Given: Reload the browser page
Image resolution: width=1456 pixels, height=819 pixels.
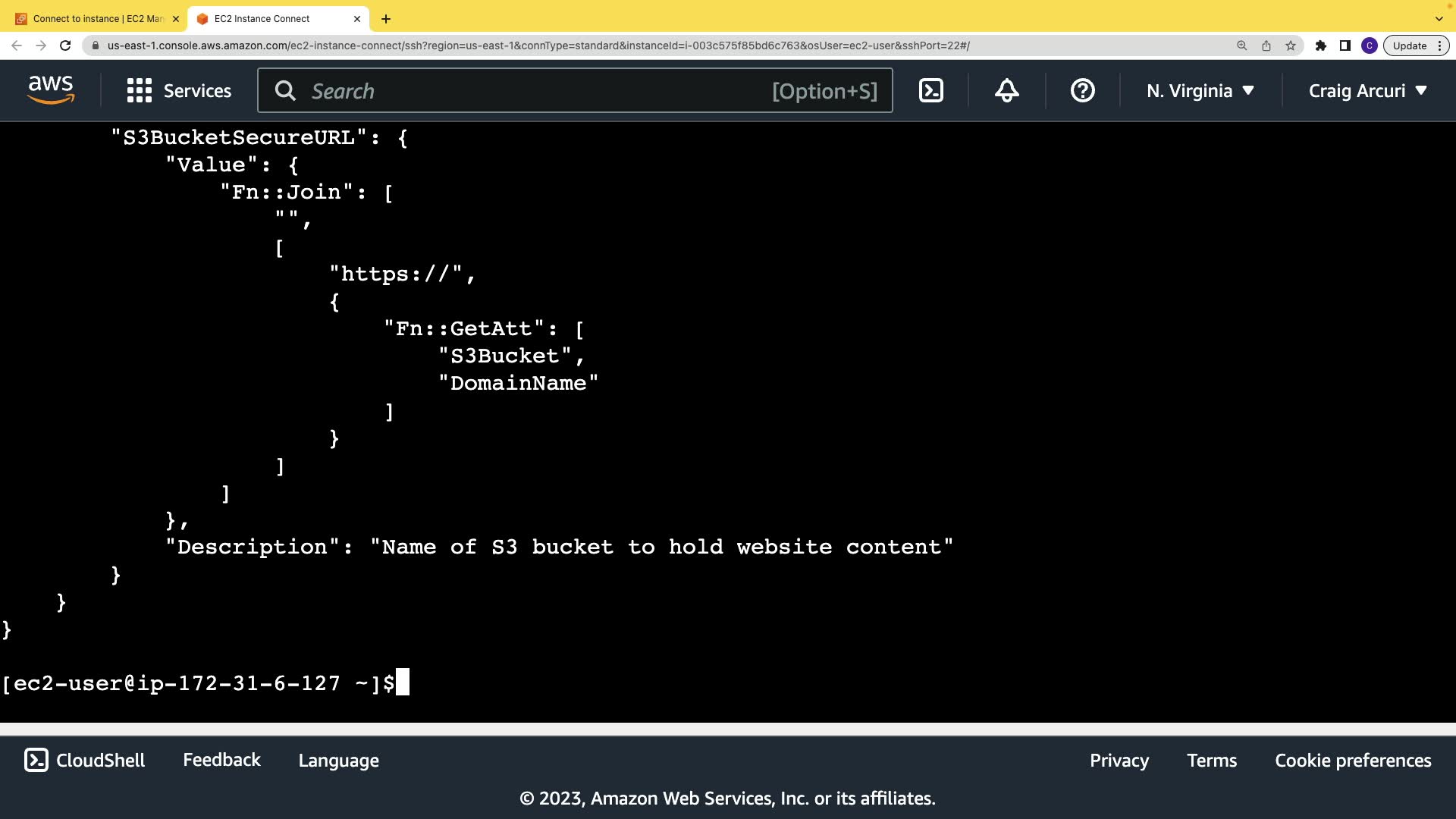Looking at the screenshot, I should coord(65,45).
